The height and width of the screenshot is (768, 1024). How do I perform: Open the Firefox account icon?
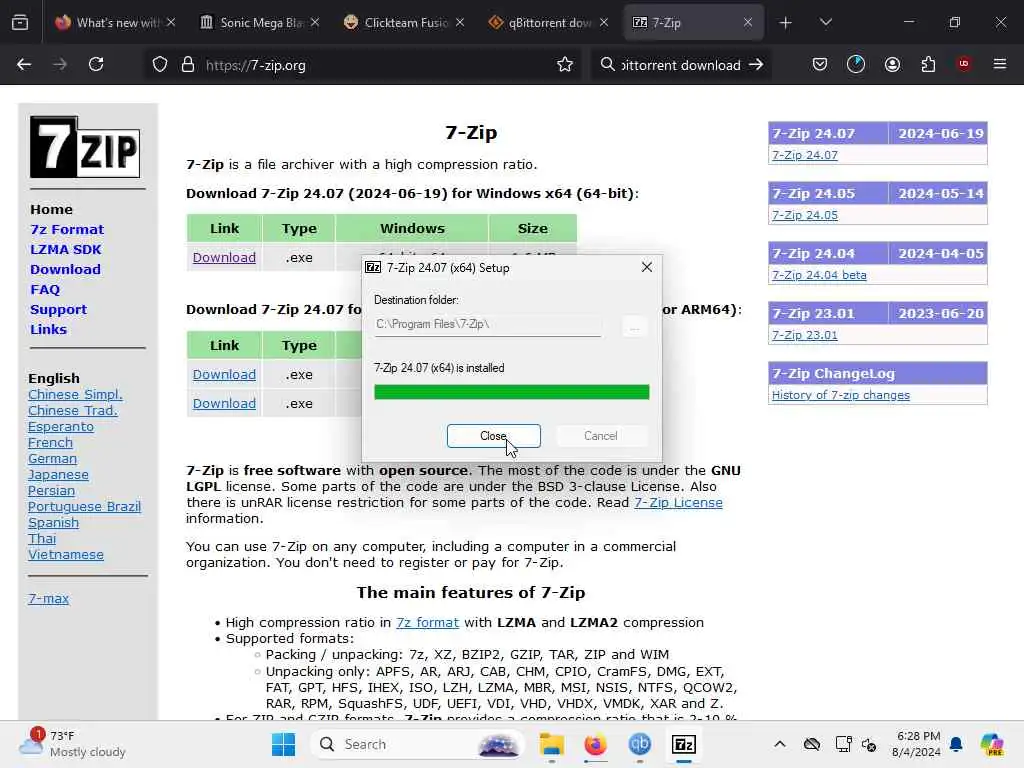(892, 64)
